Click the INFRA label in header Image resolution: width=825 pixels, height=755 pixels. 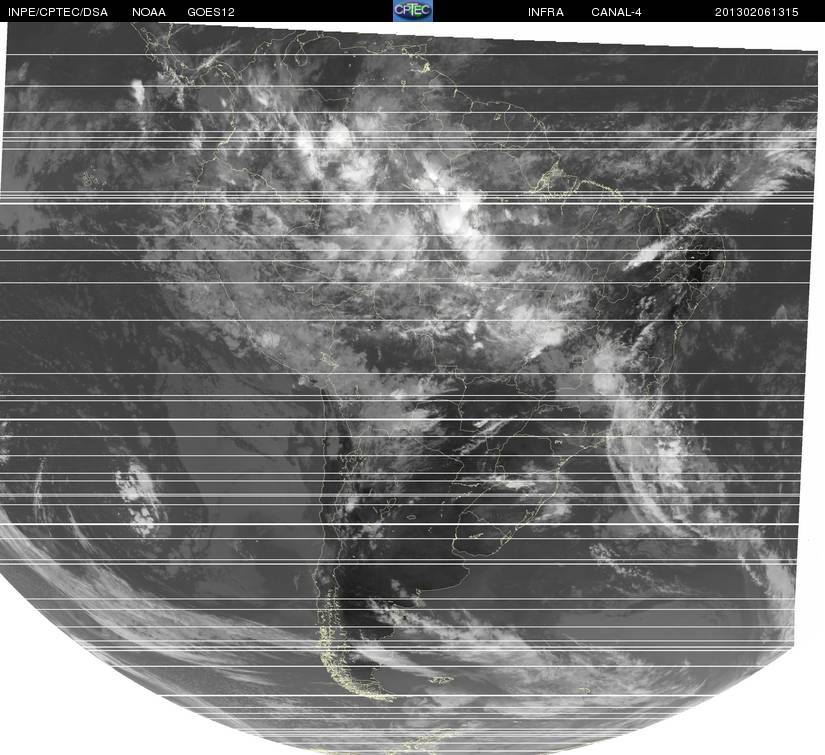click(546, 12)
